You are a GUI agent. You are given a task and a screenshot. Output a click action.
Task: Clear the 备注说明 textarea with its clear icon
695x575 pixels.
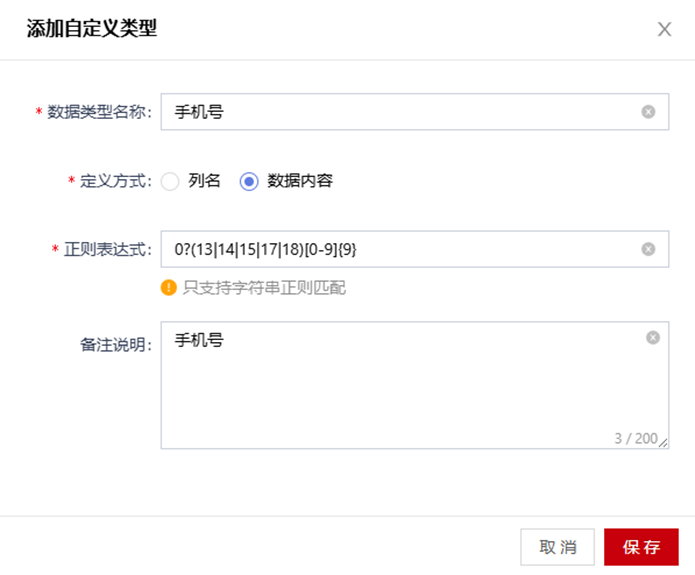pos(652,338)
